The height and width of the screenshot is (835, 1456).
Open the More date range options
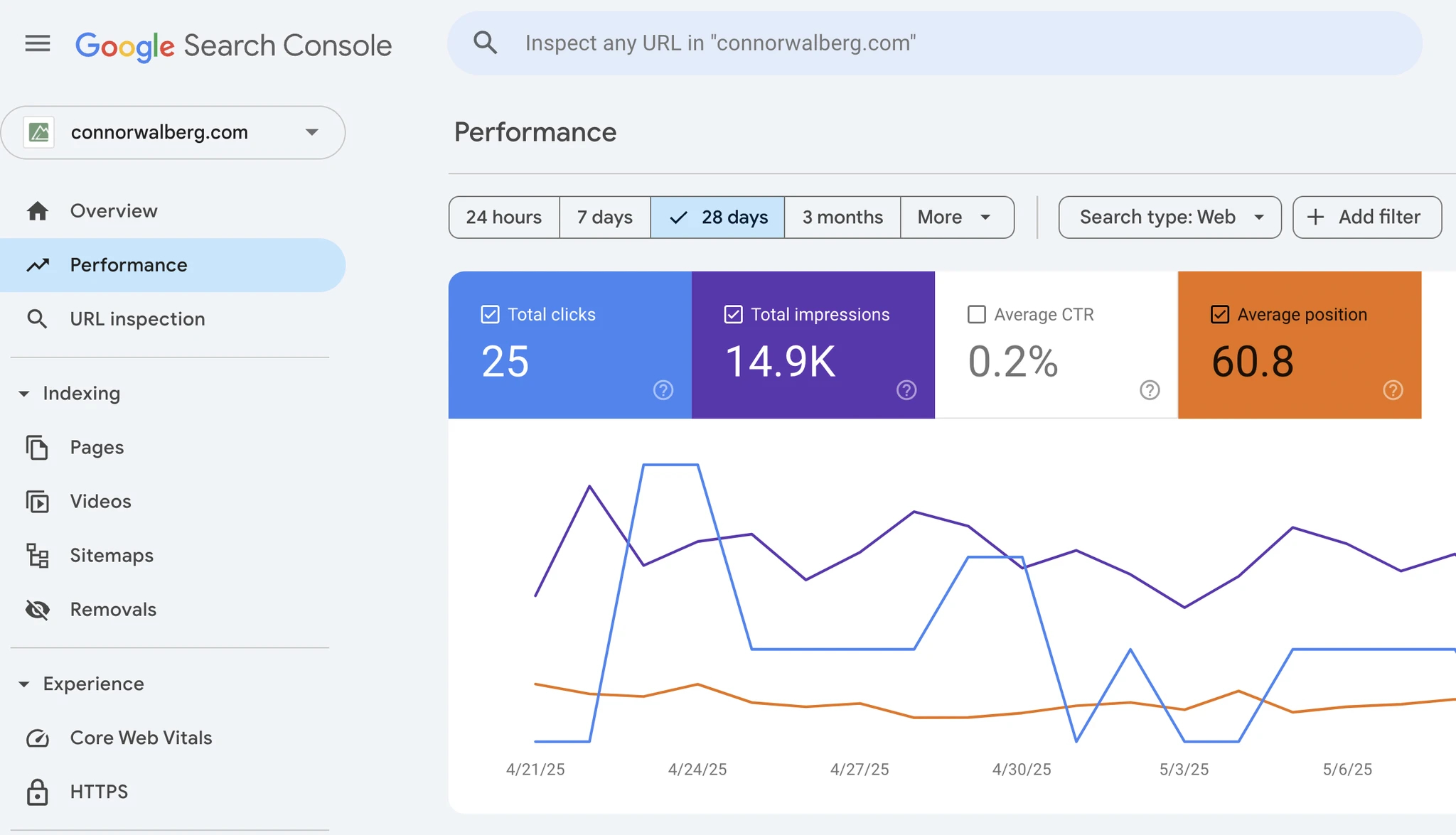tap(955, 217)
